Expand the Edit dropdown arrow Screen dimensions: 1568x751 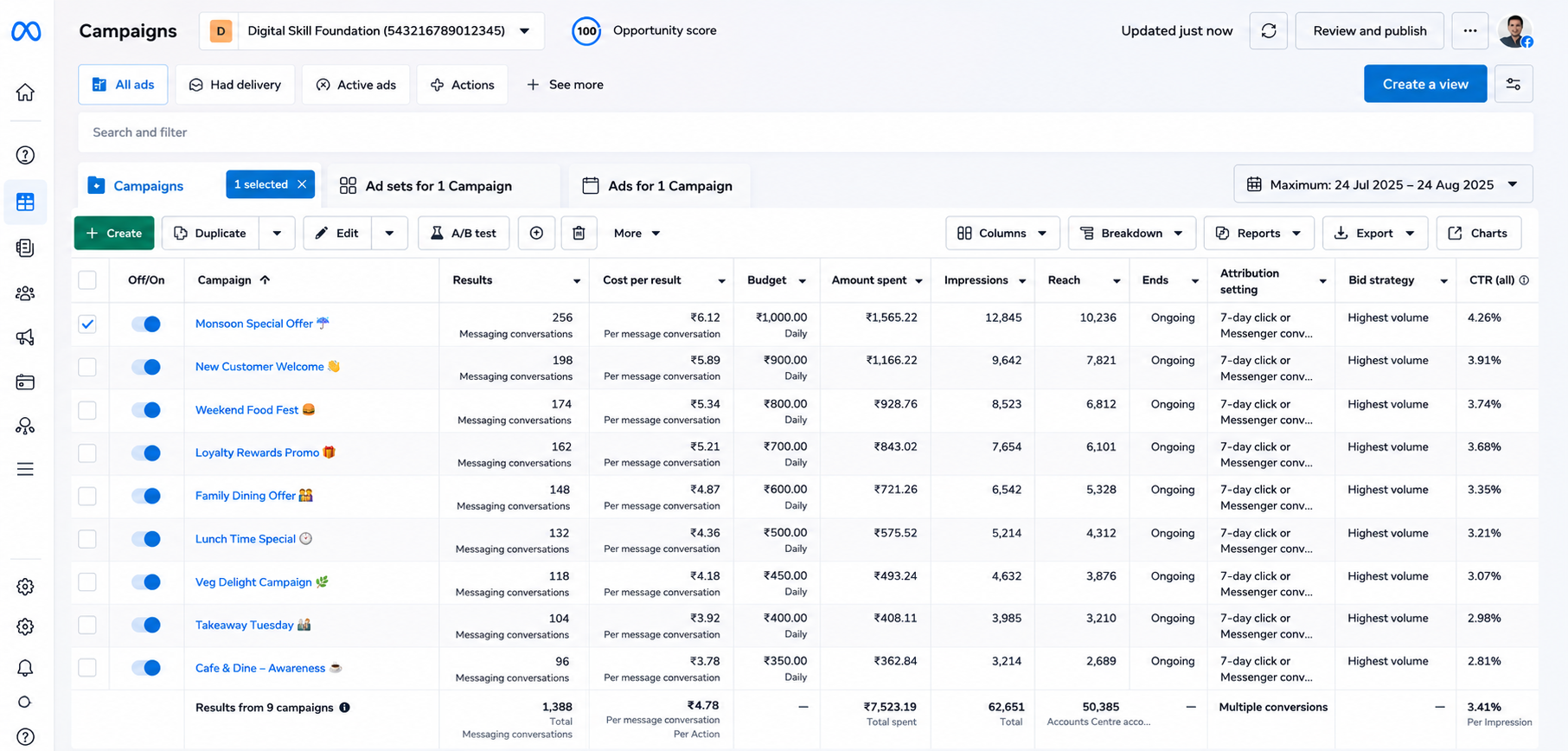389,233
